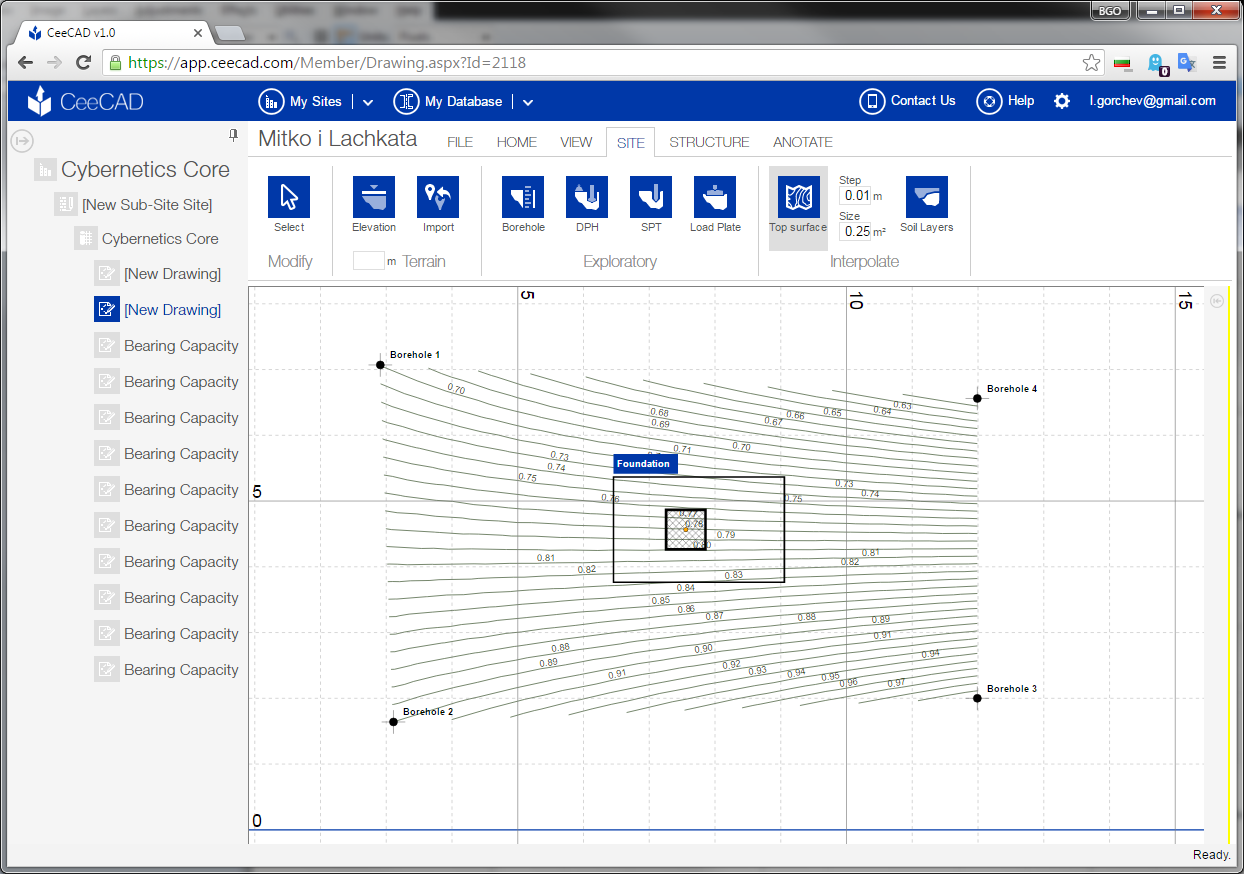Open the Import terrain tool
The width and height of the screenshot is (1244, 874).
pyautogui.click(x=438, y=197)
